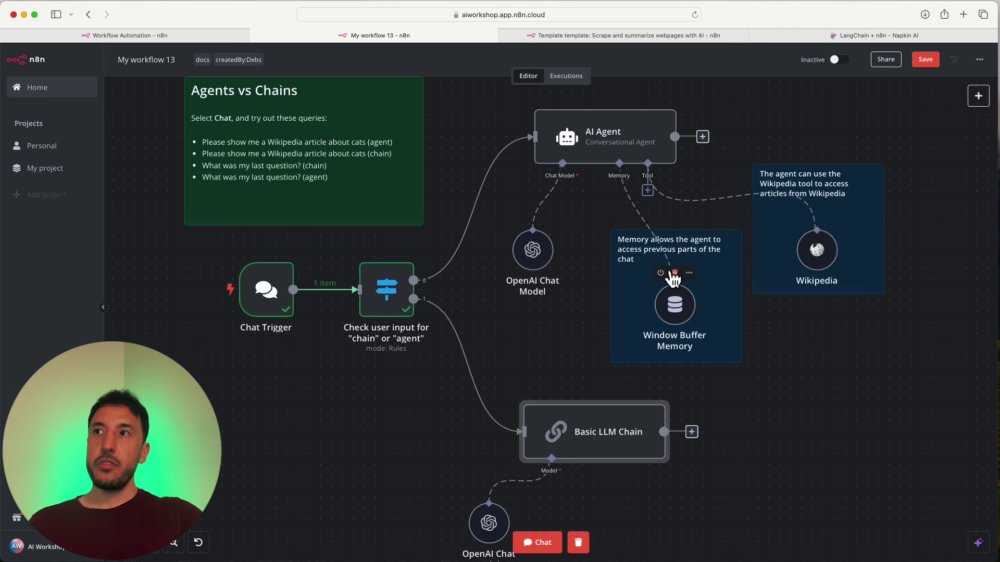Open My project in sidebar
Viewport: 1000px width, 562px height.
52,168
